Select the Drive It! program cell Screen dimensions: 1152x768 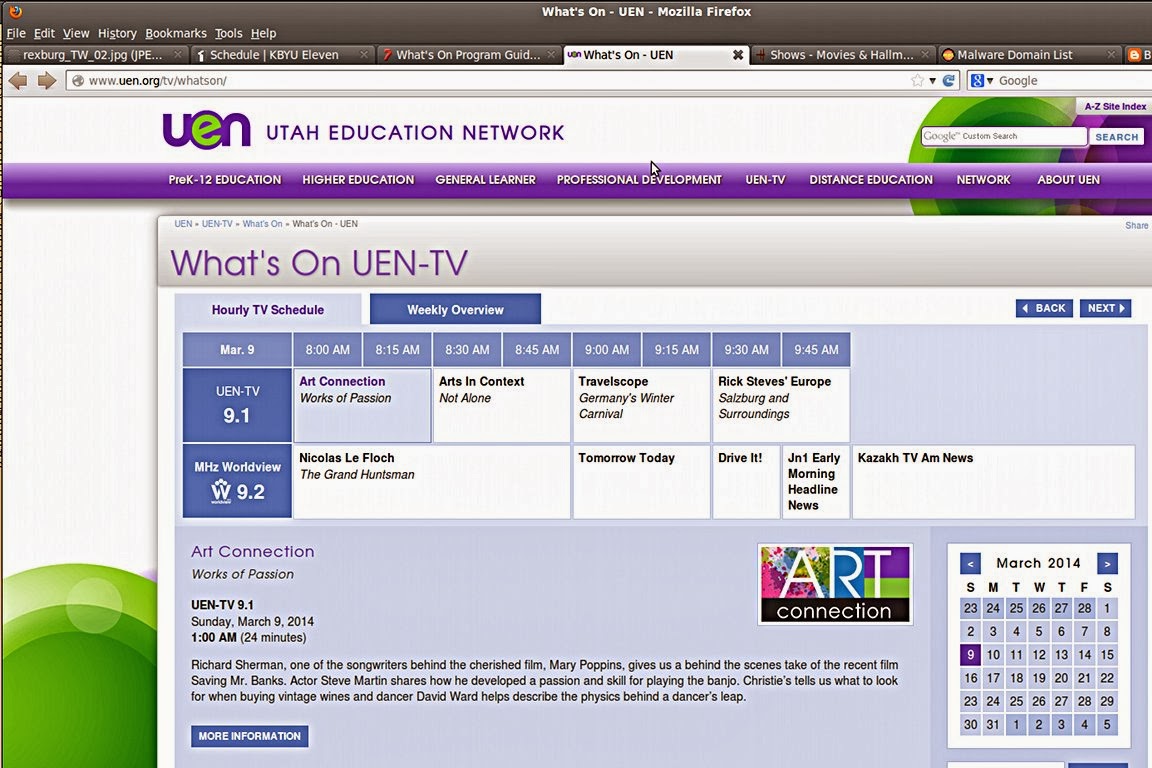click(746, 481)
